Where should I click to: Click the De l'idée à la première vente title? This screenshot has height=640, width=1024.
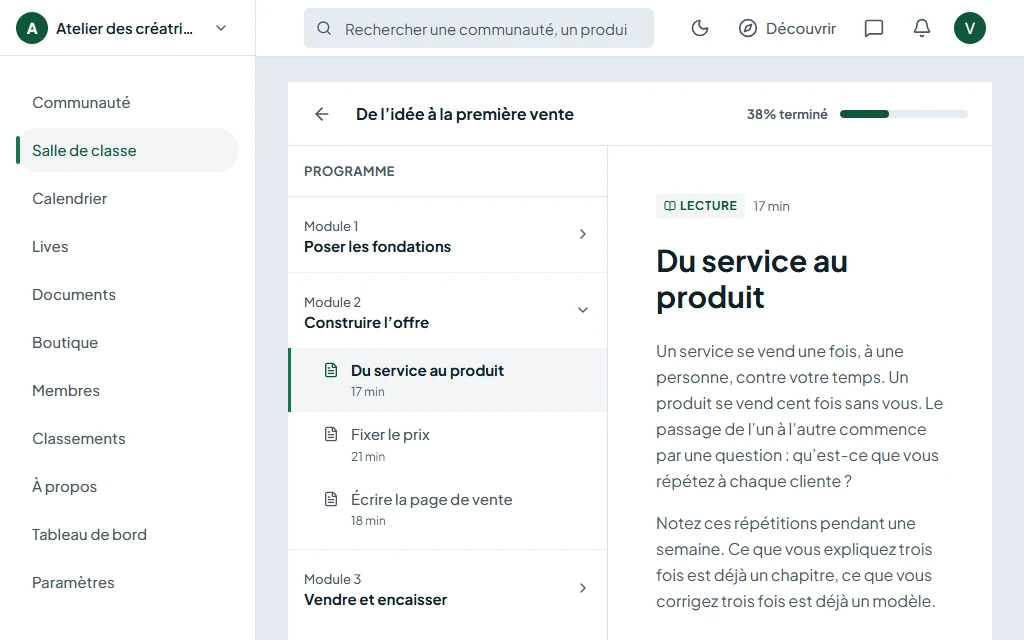tap(465, 114)
